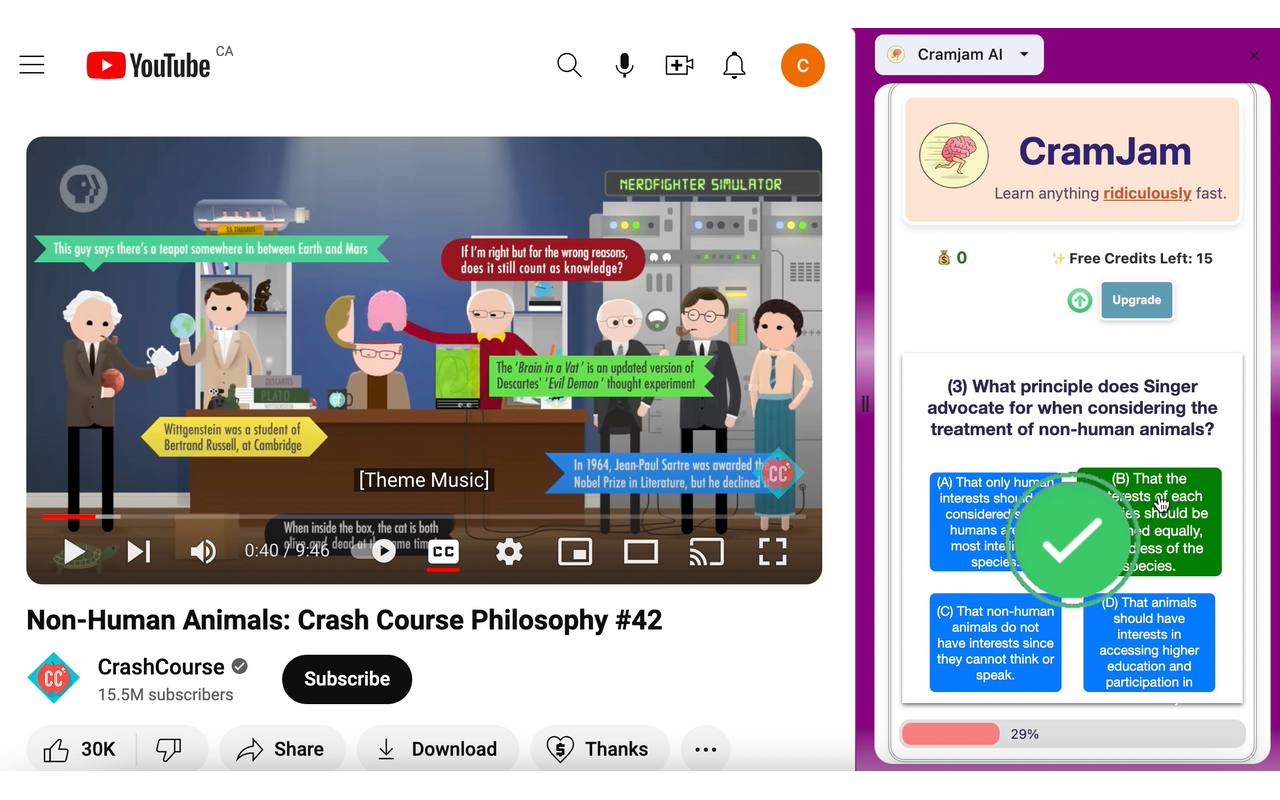Open player settings gear
The height and width of the screenshot is (800, 1280).
(509, 551)
